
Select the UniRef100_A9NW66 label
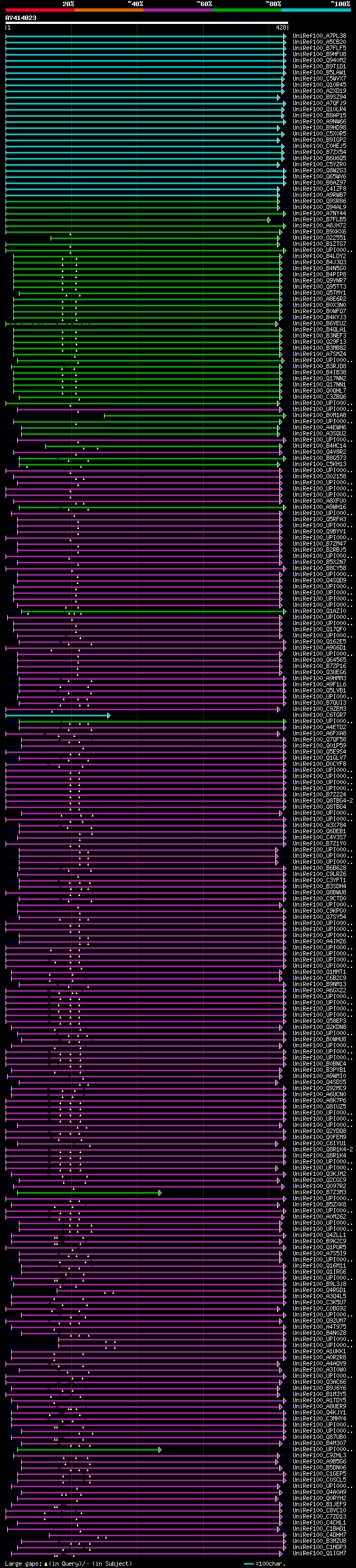pyautogui.click(x=319, y=121)
